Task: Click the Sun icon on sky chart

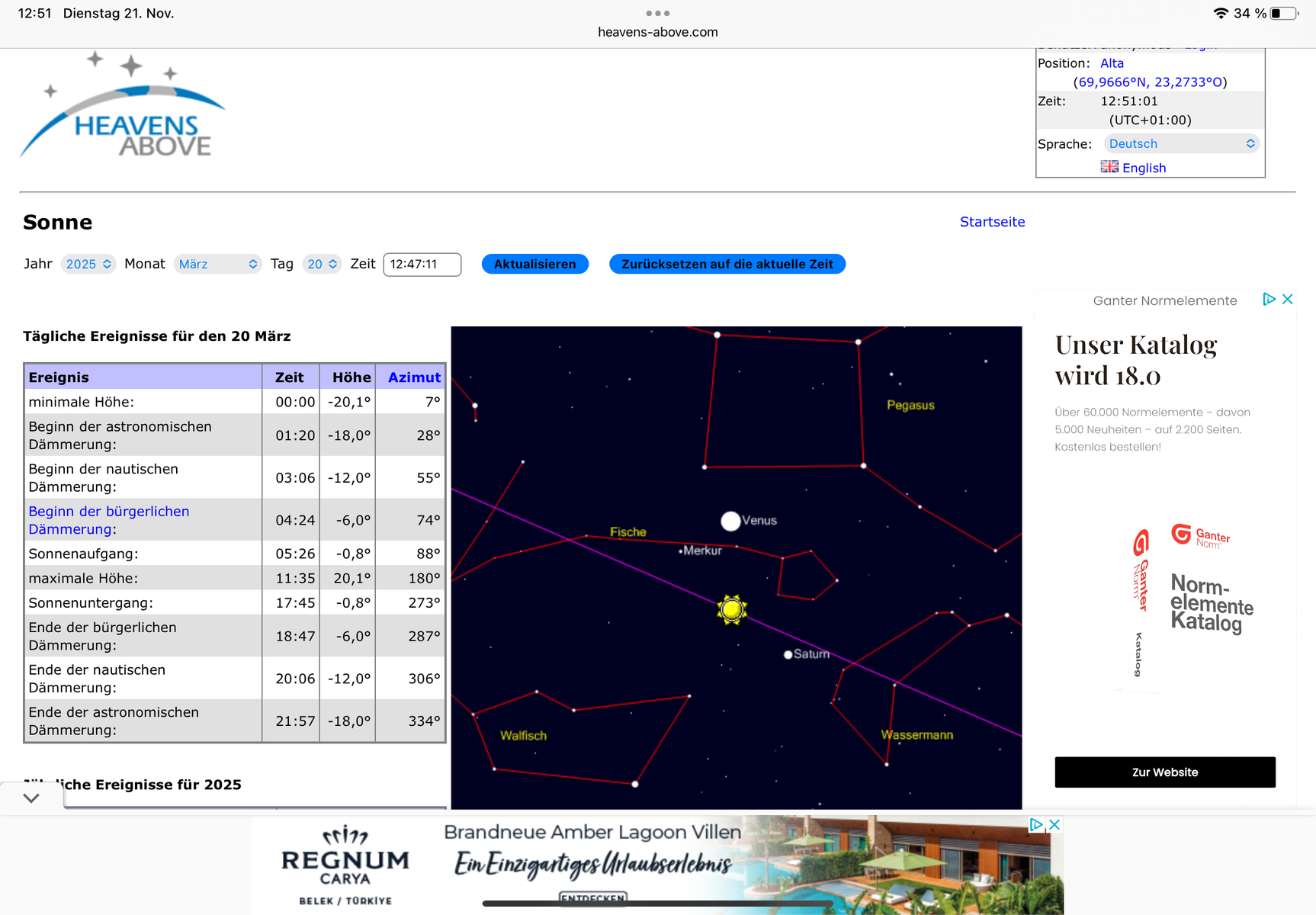Action: tap(732, 610)
